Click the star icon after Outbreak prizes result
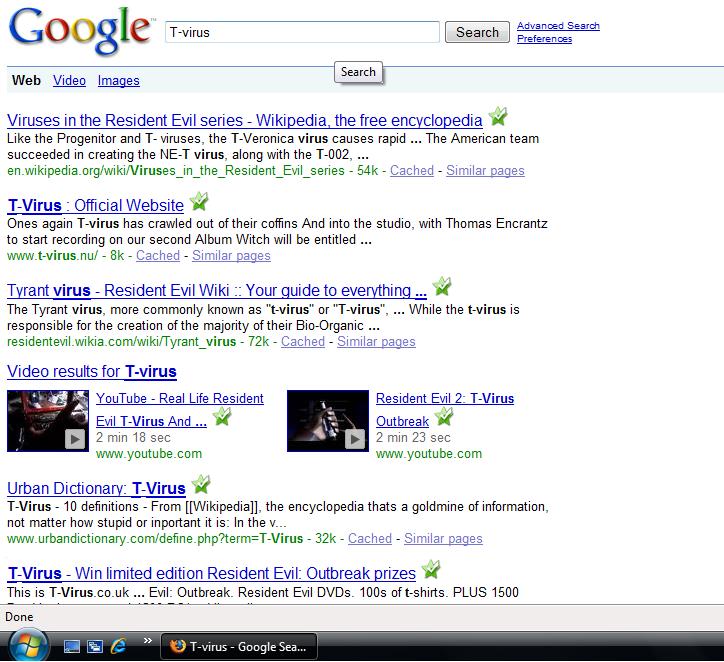 [x=431, y=569]
